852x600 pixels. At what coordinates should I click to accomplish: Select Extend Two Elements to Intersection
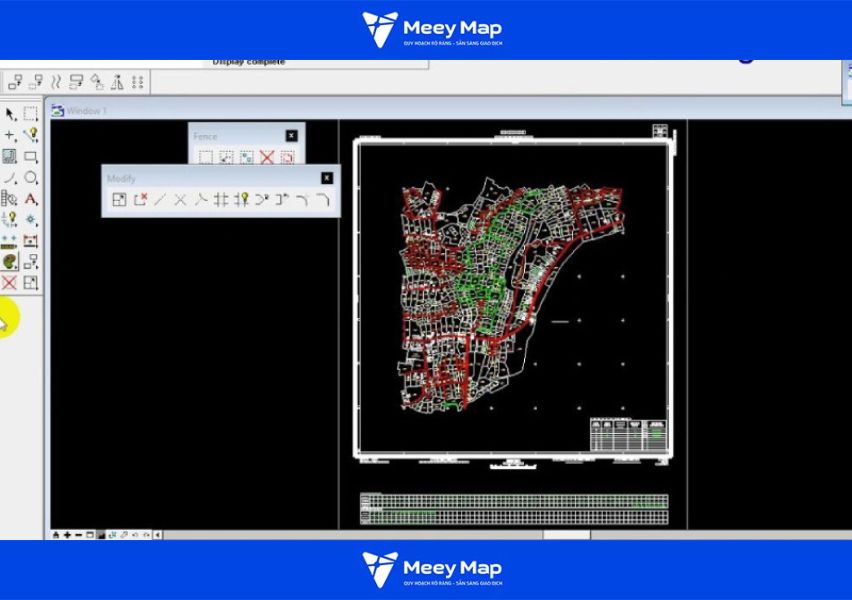tap(180, 199)
